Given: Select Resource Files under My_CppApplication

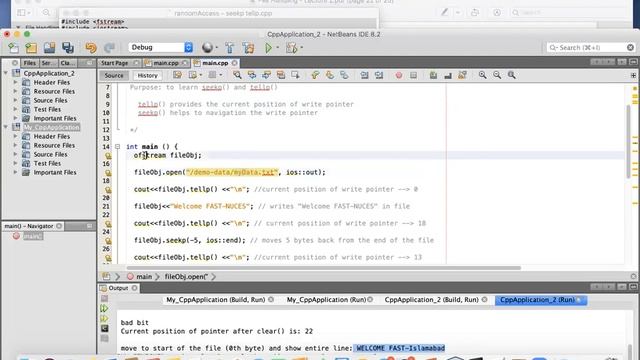Looking at the screenshot, I should tap(54, 145).
